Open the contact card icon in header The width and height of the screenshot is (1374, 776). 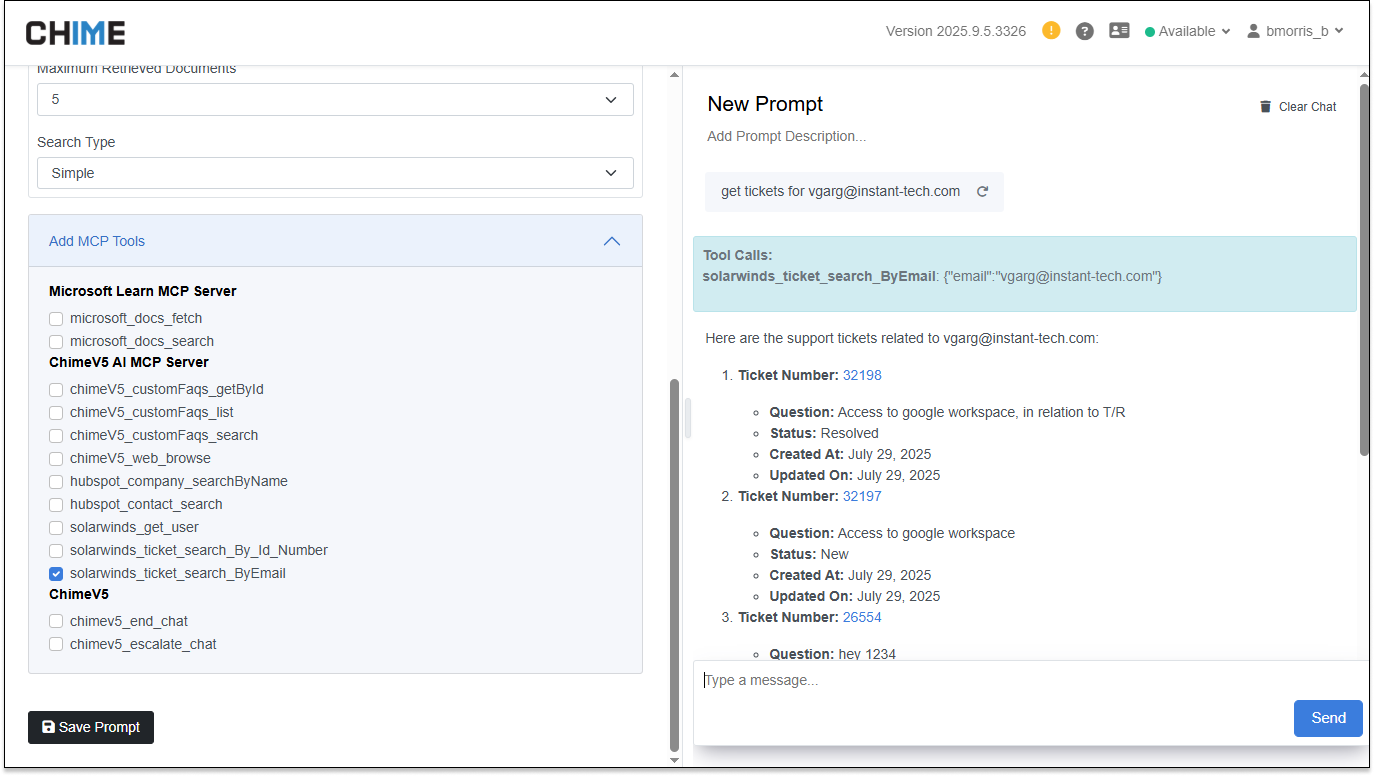[1119, 31]
